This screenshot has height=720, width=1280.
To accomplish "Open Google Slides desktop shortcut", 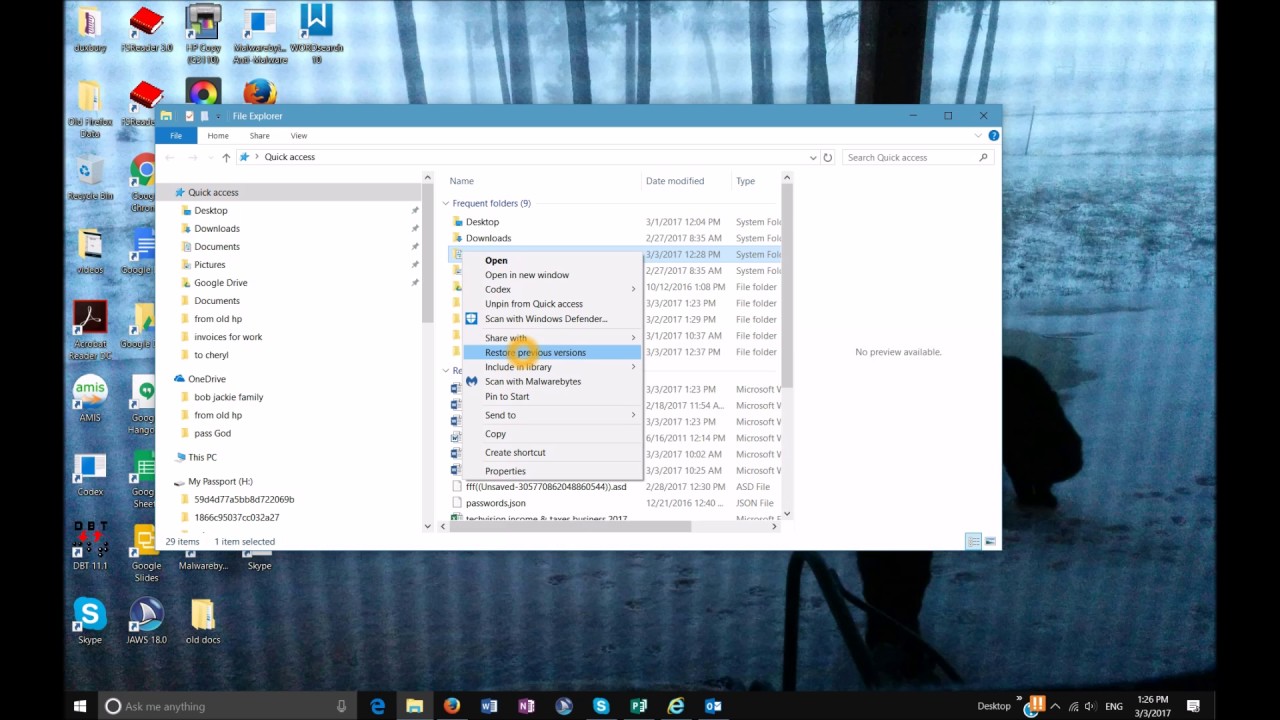I will pos(146,553).
